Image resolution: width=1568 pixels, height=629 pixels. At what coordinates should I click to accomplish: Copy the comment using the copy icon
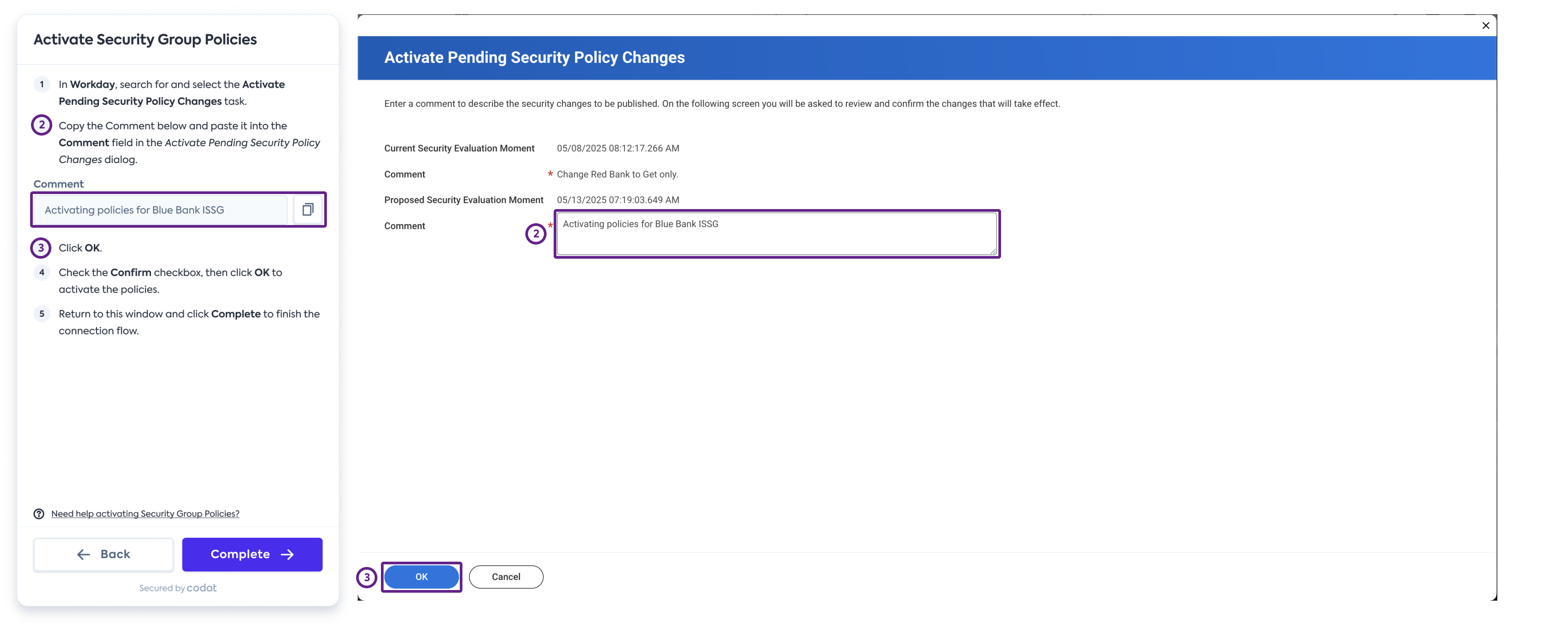coord(308,210)
